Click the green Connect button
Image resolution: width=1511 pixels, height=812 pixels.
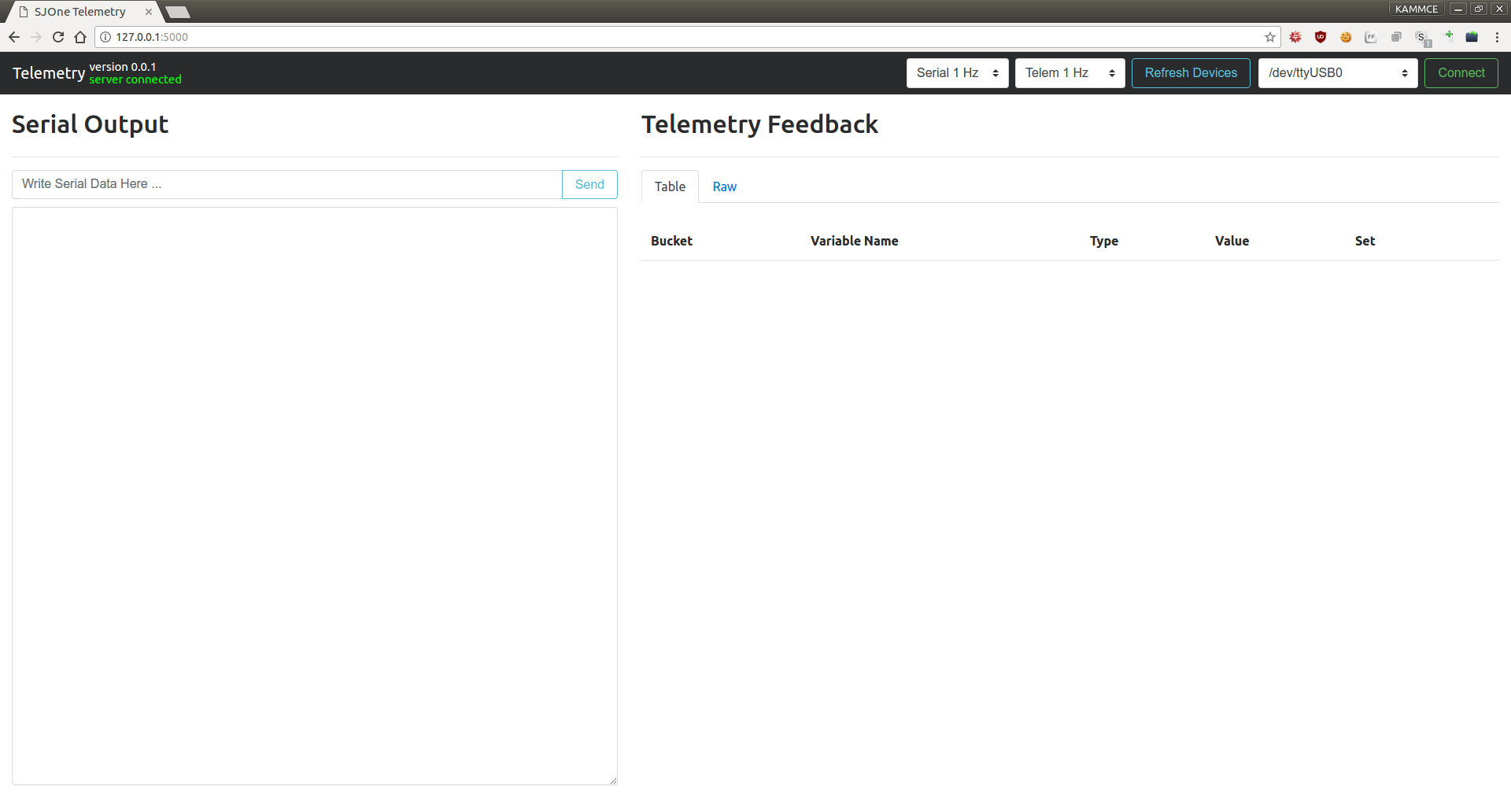coord(1461,73)
